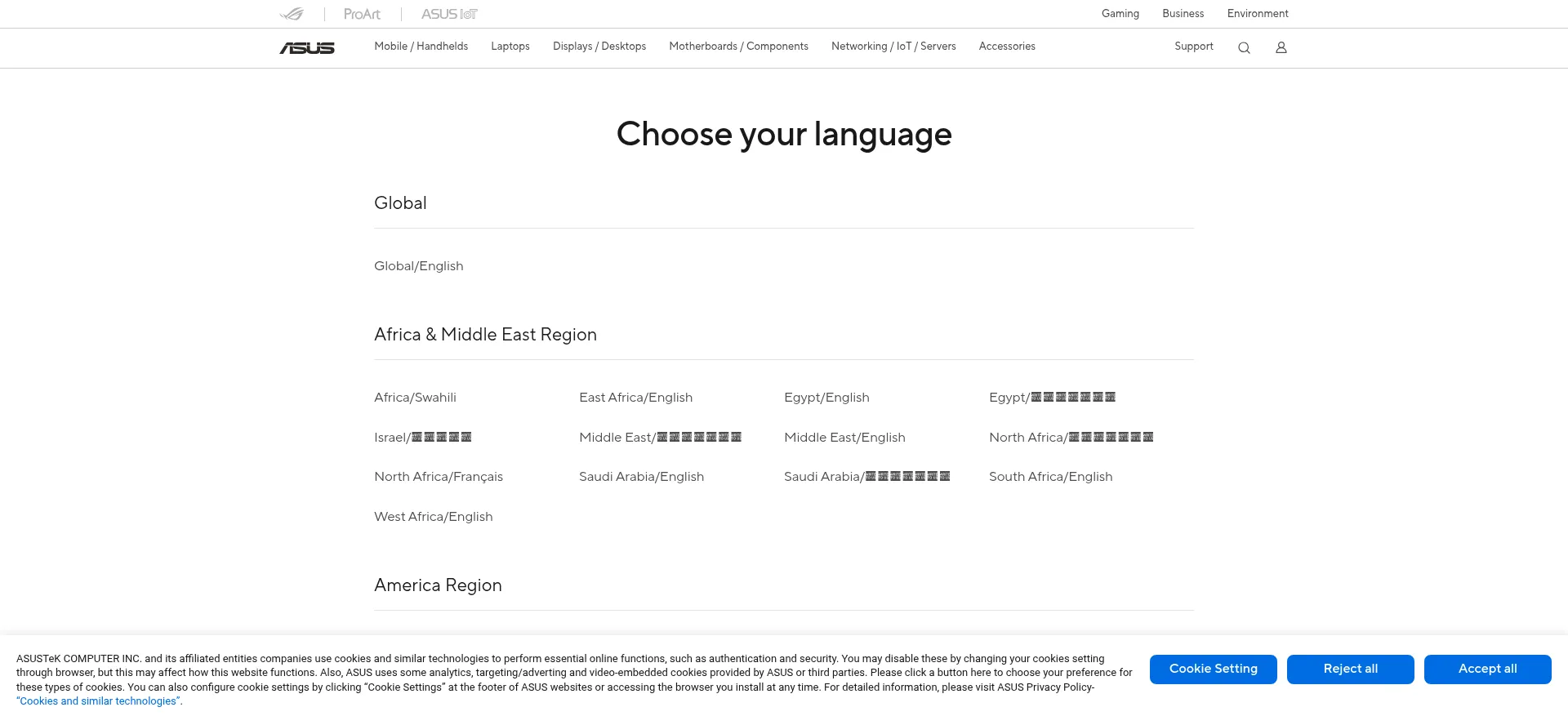
Task: Select Middle East/English language
Action: [x=844, y=438]
